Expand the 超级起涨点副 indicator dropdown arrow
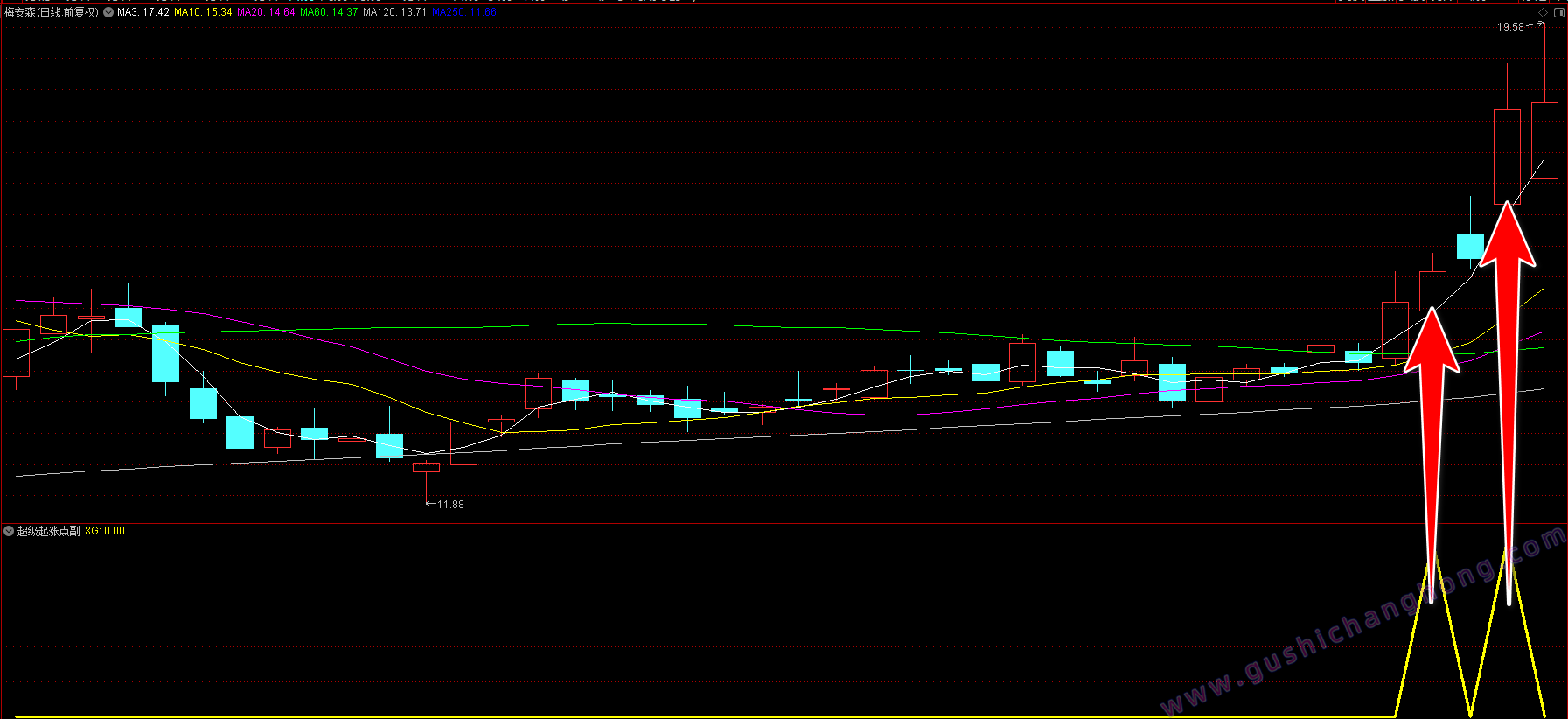Screen dimensions: 1568x719 click(9, 531)
